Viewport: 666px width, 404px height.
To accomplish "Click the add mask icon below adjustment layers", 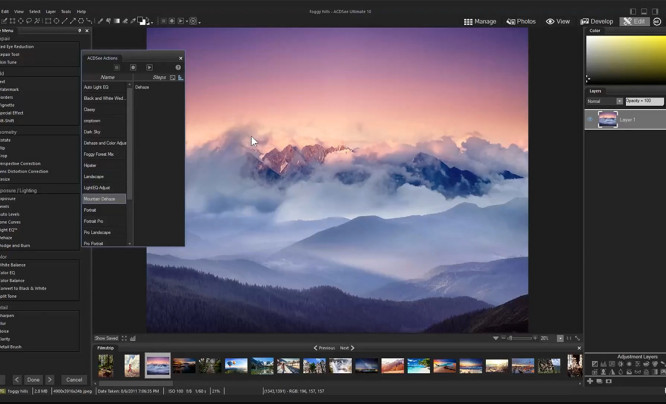I will 609,381.
